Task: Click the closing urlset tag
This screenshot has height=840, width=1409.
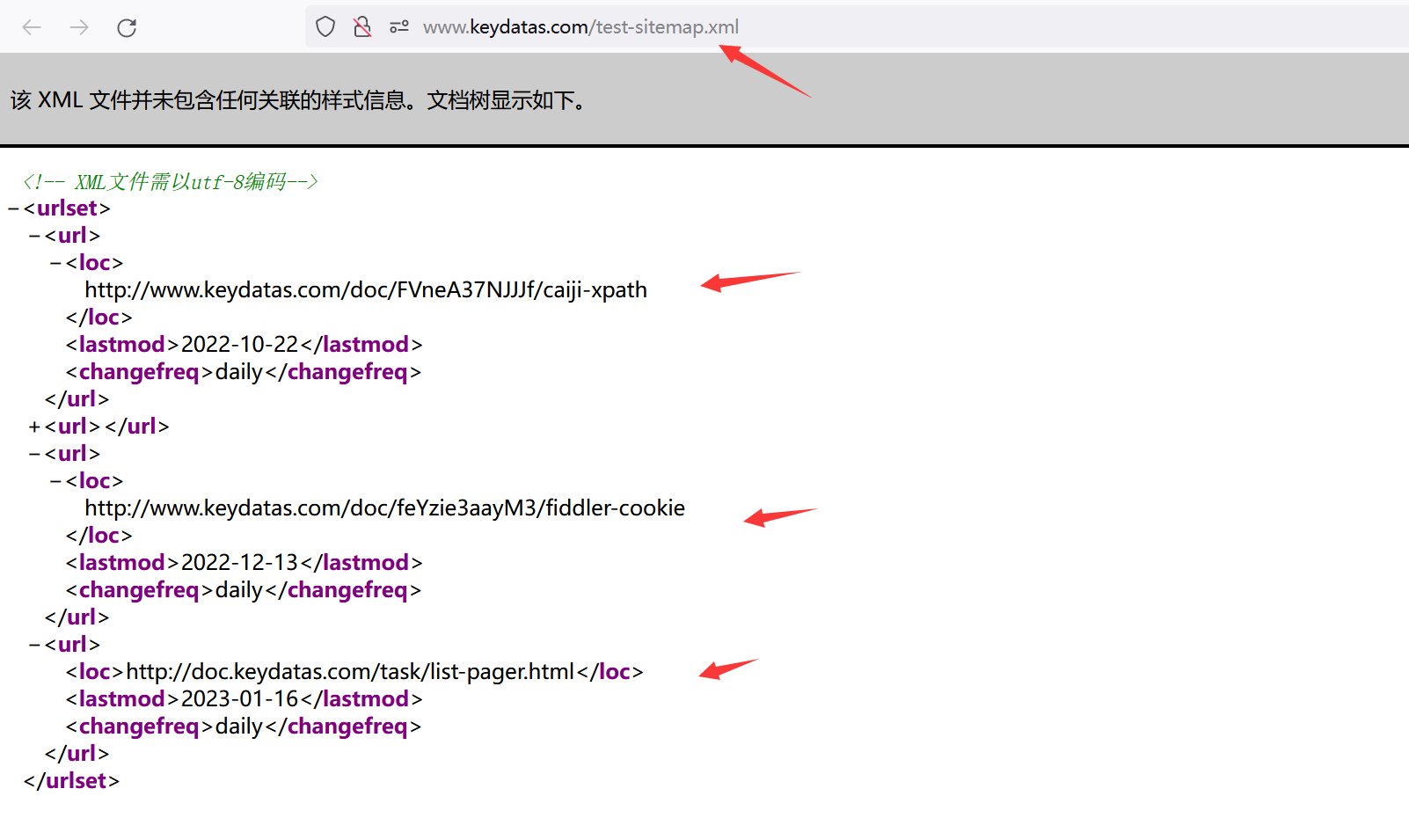Action: point(71,781)
